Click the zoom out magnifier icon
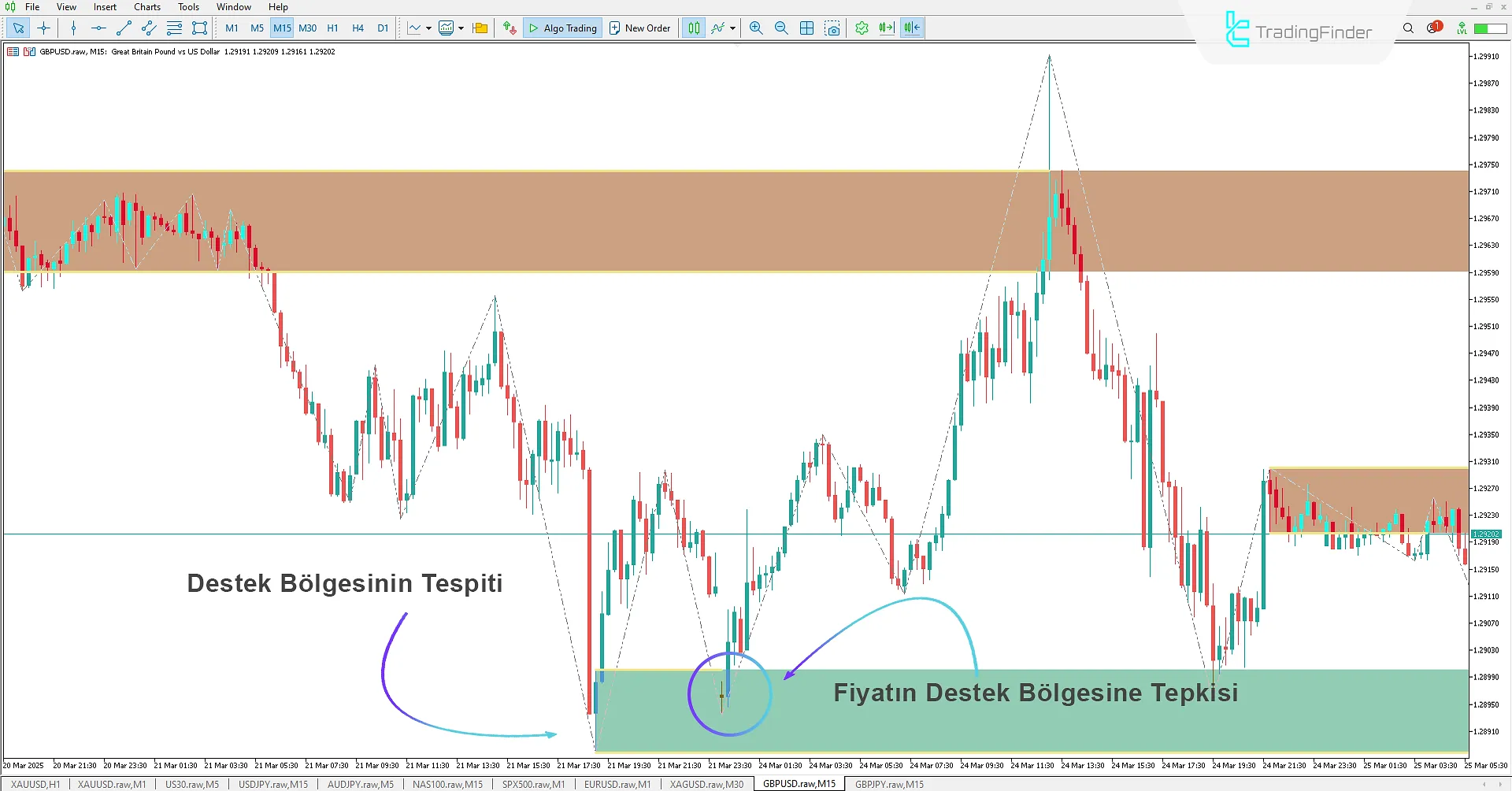The width and height of the screenshot is (1512, 791). 781,28
